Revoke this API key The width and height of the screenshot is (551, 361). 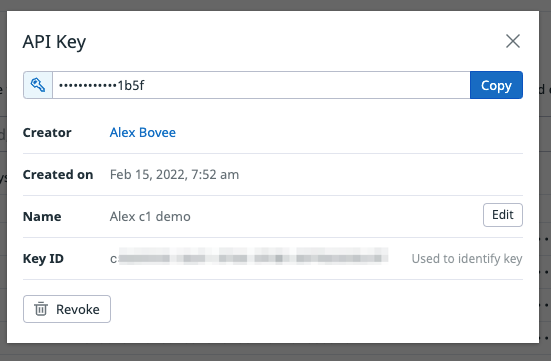tap(67, 309)
